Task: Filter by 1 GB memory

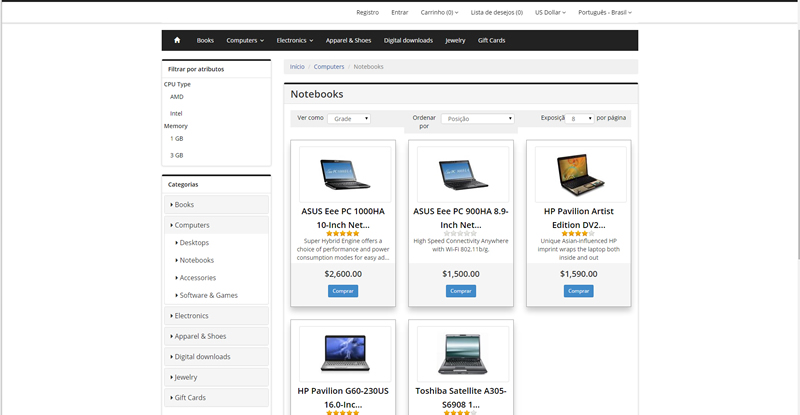Action: tap(177, 138)
